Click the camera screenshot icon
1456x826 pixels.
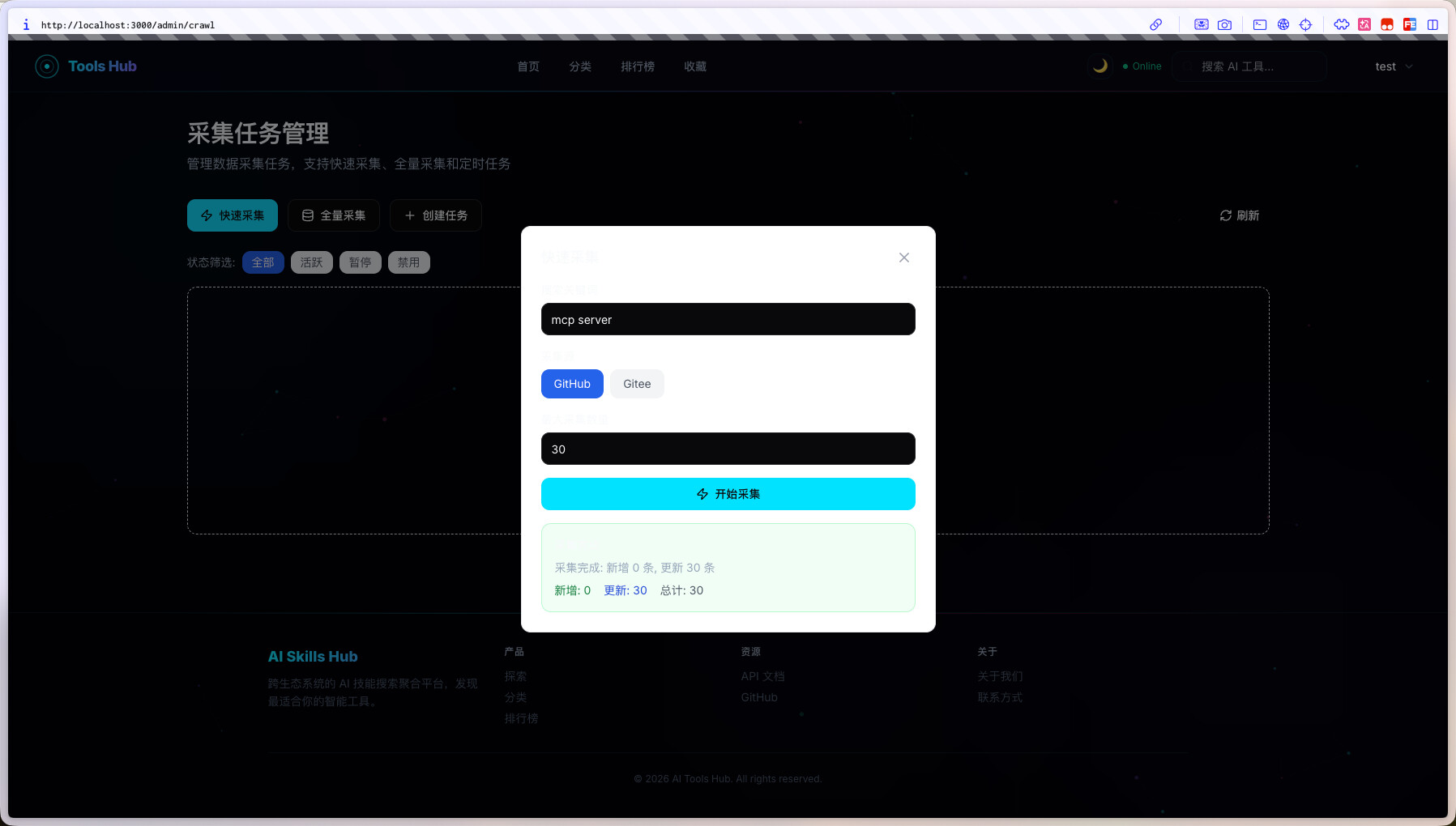pyautogui.click(x=1224, y=25)
